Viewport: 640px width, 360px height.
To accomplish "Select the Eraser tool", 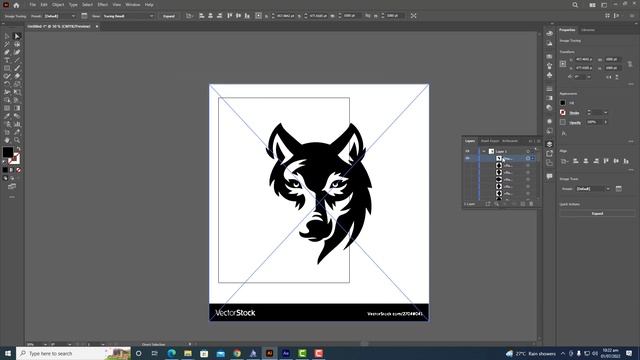I will click(x=17, y=76).
